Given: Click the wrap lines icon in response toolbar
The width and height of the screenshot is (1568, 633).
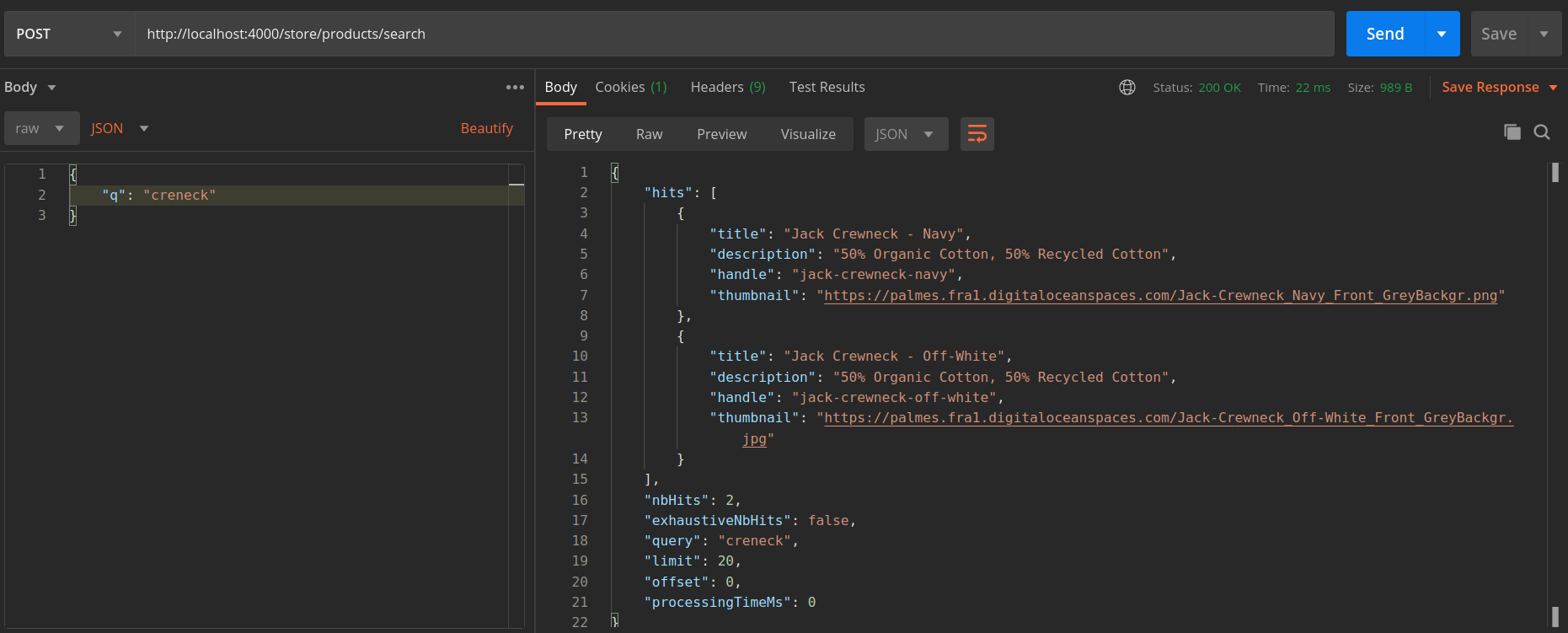Looking at the screenshot, I should point(977,134).
